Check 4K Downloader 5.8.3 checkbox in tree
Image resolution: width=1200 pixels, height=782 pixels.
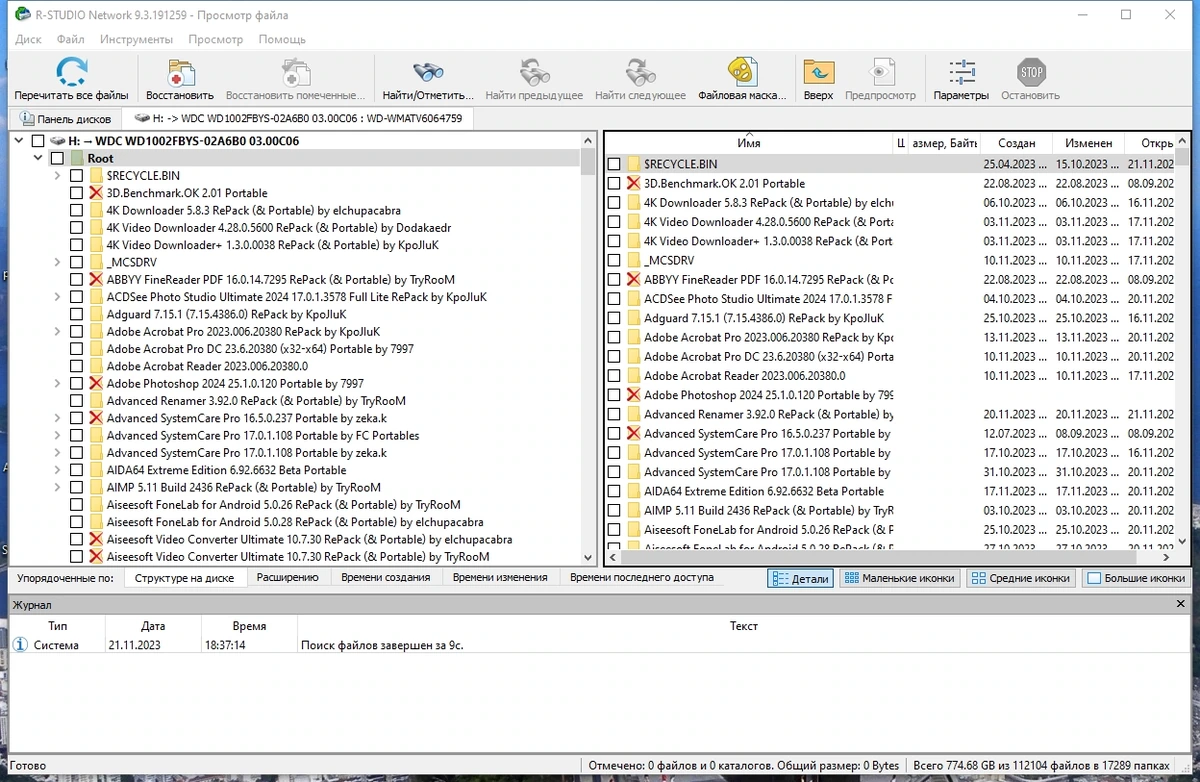pyautogui.click(x=76, y=211)
